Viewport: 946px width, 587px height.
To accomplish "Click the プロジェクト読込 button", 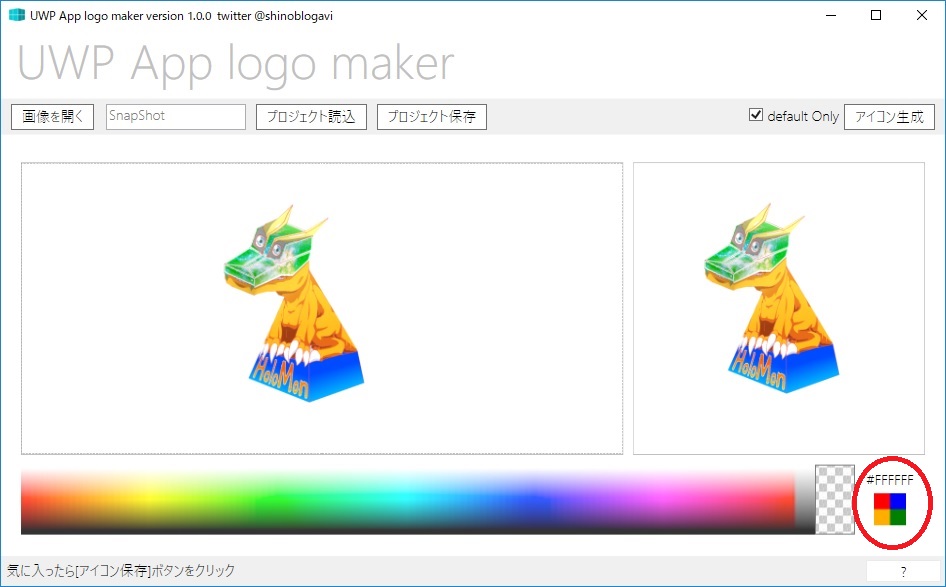I will point(311,116).
